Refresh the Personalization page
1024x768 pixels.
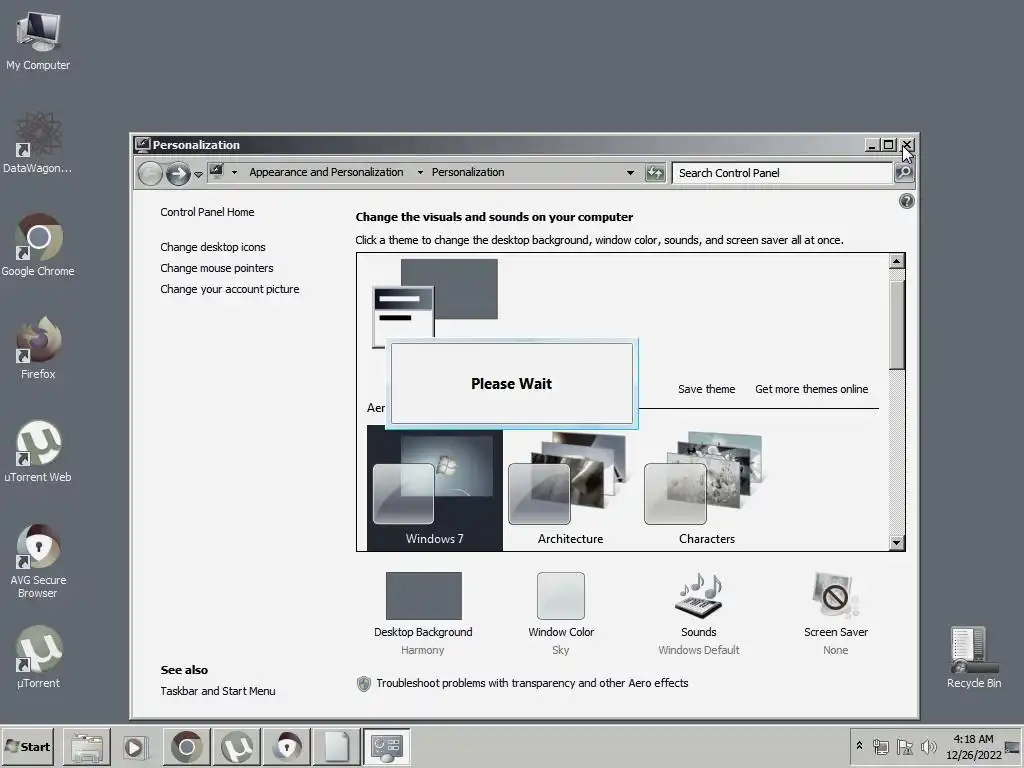(655, 173)
